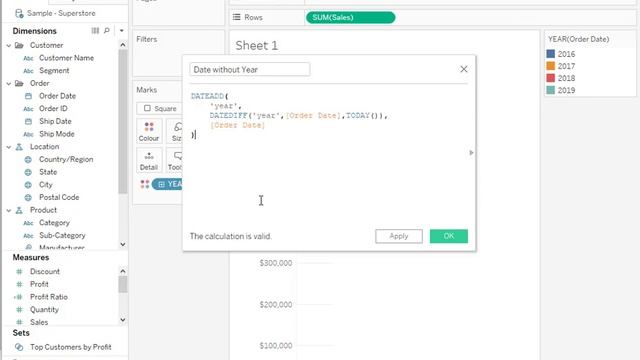Click the Sample - Superstore data source icon
This screenshot has width=640, height=360.
click(x=19, y=13)
